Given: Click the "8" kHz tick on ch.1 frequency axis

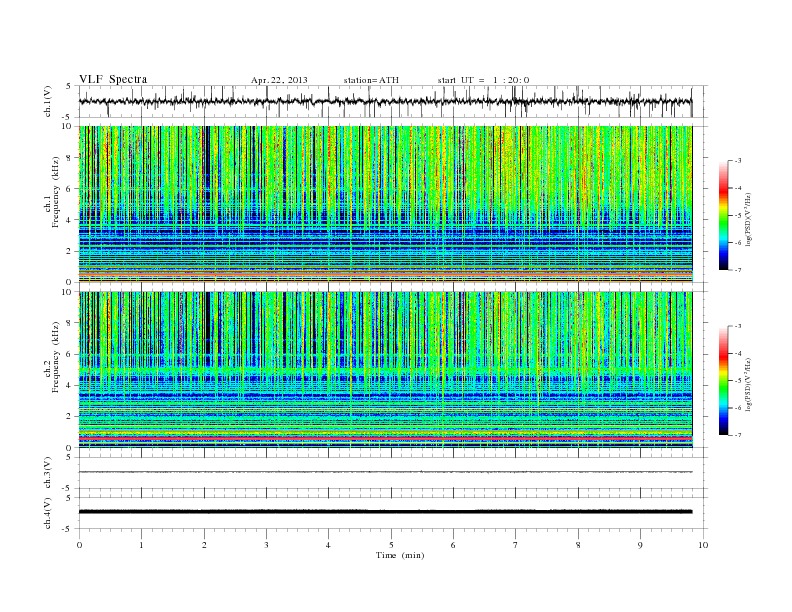Looking at the screenshot, I should (70, 158).
